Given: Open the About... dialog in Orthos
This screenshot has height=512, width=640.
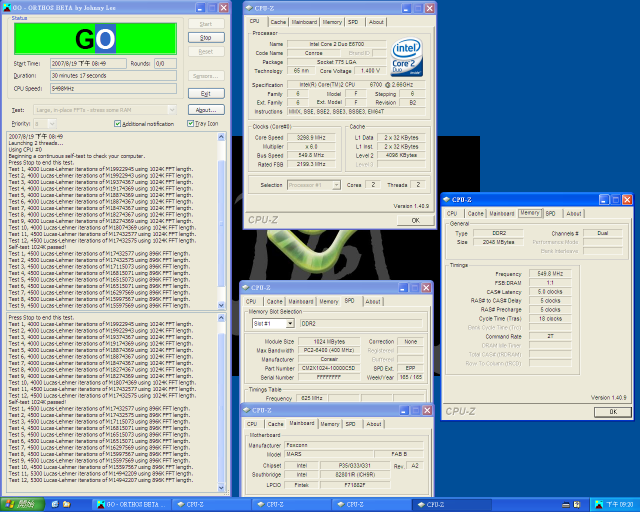Looking at the screenshot, I should point(206,110).
